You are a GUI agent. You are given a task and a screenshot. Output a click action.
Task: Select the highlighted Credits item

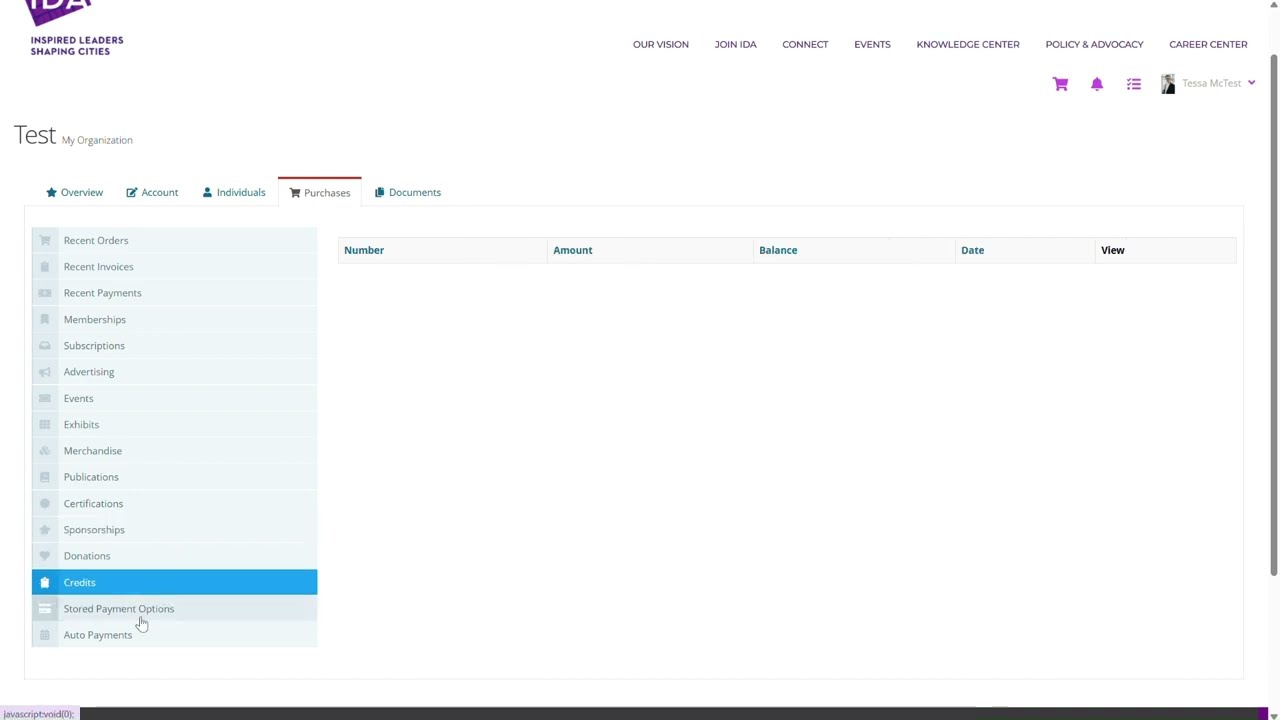[174, 582]
